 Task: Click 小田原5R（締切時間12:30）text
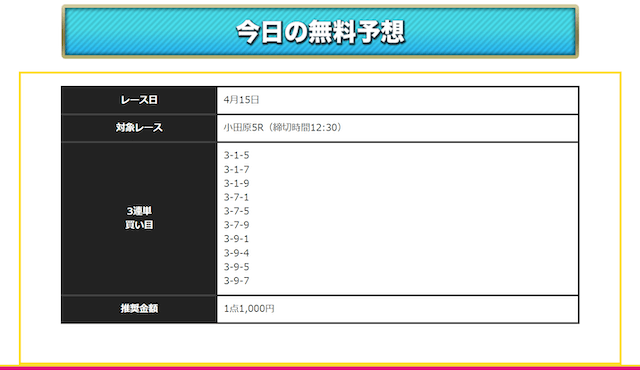pyautogui.click(x=283, y=128)
